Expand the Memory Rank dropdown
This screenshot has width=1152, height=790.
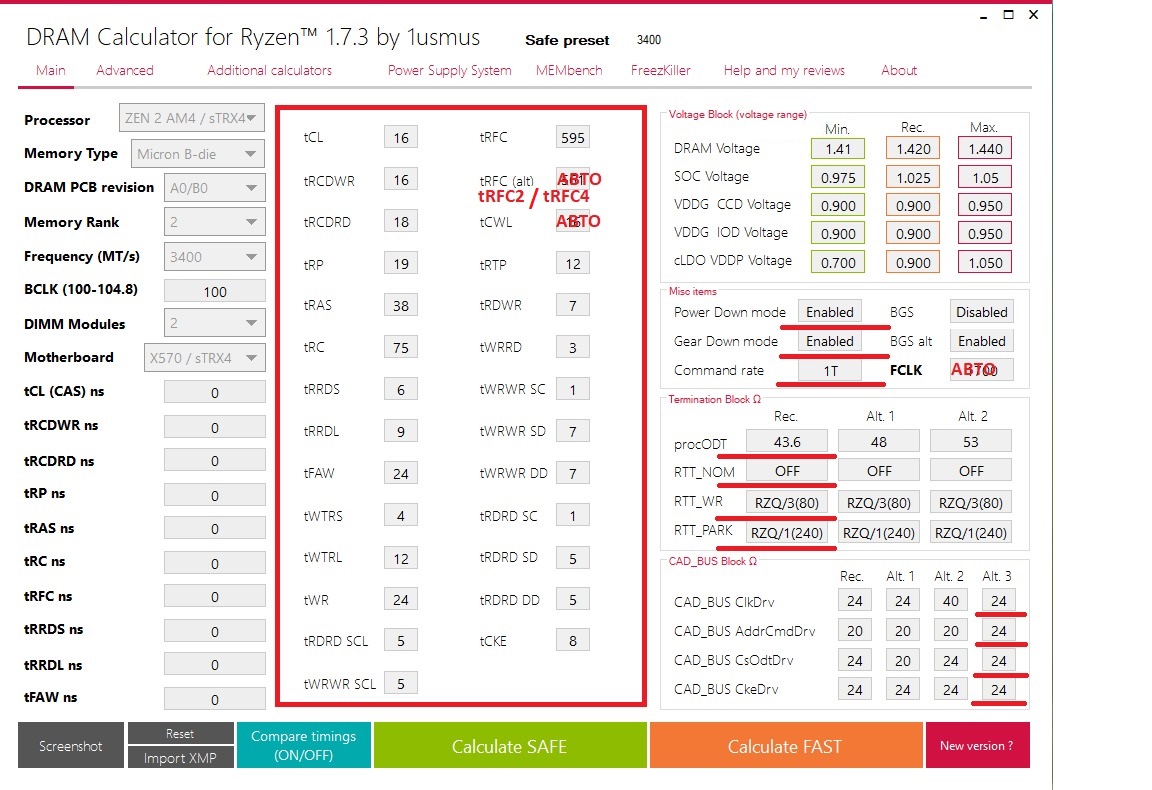pos(214,222)
